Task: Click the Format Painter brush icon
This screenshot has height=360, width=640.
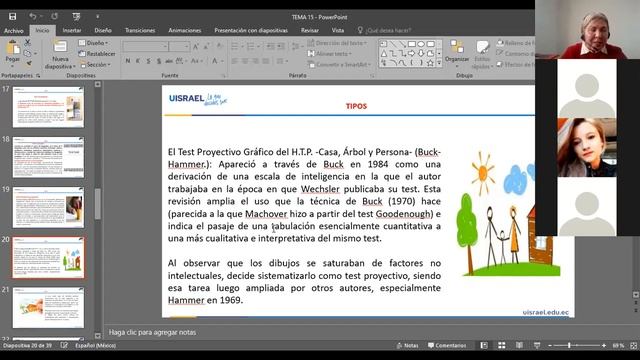Action: [29, 64]
